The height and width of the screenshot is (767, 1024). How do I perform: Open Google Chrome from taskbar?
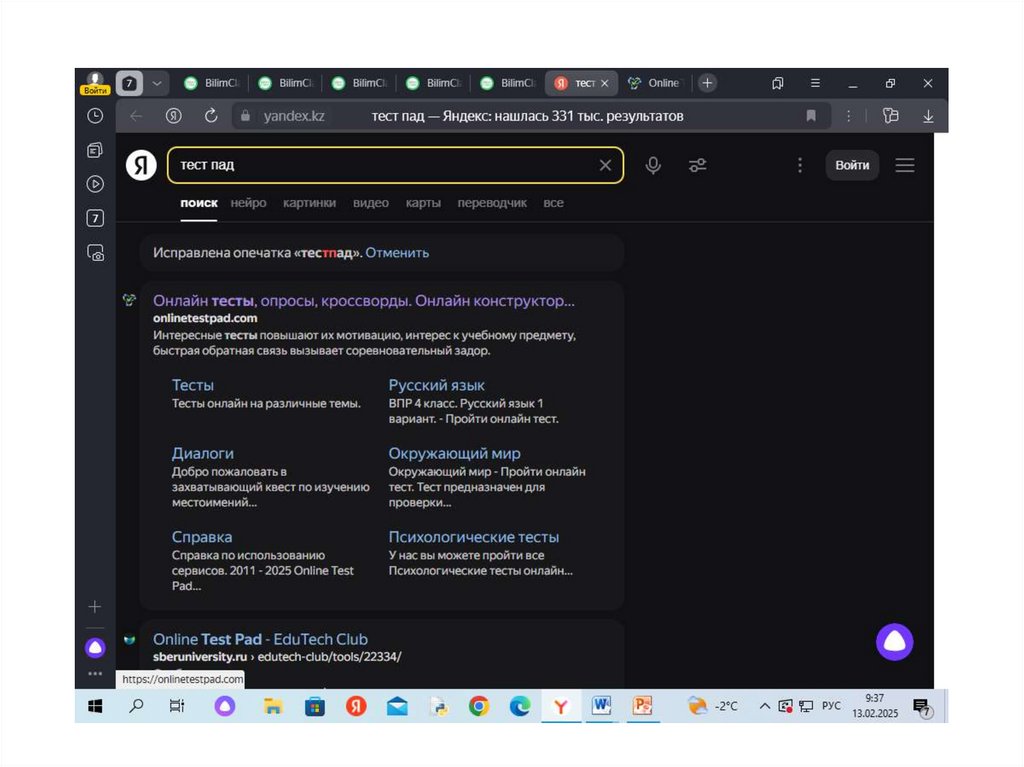[x=479, y=706]
